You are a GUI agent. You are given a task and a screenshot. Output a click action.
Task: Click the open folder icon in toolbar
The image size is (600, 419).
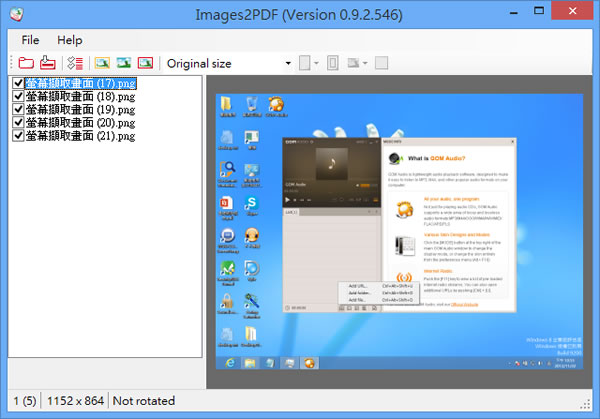[x=25, y=63]
